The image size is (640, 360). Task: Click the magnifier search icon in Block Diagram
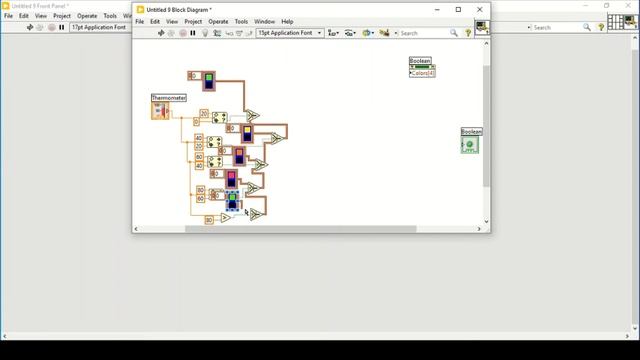[453, 33]
